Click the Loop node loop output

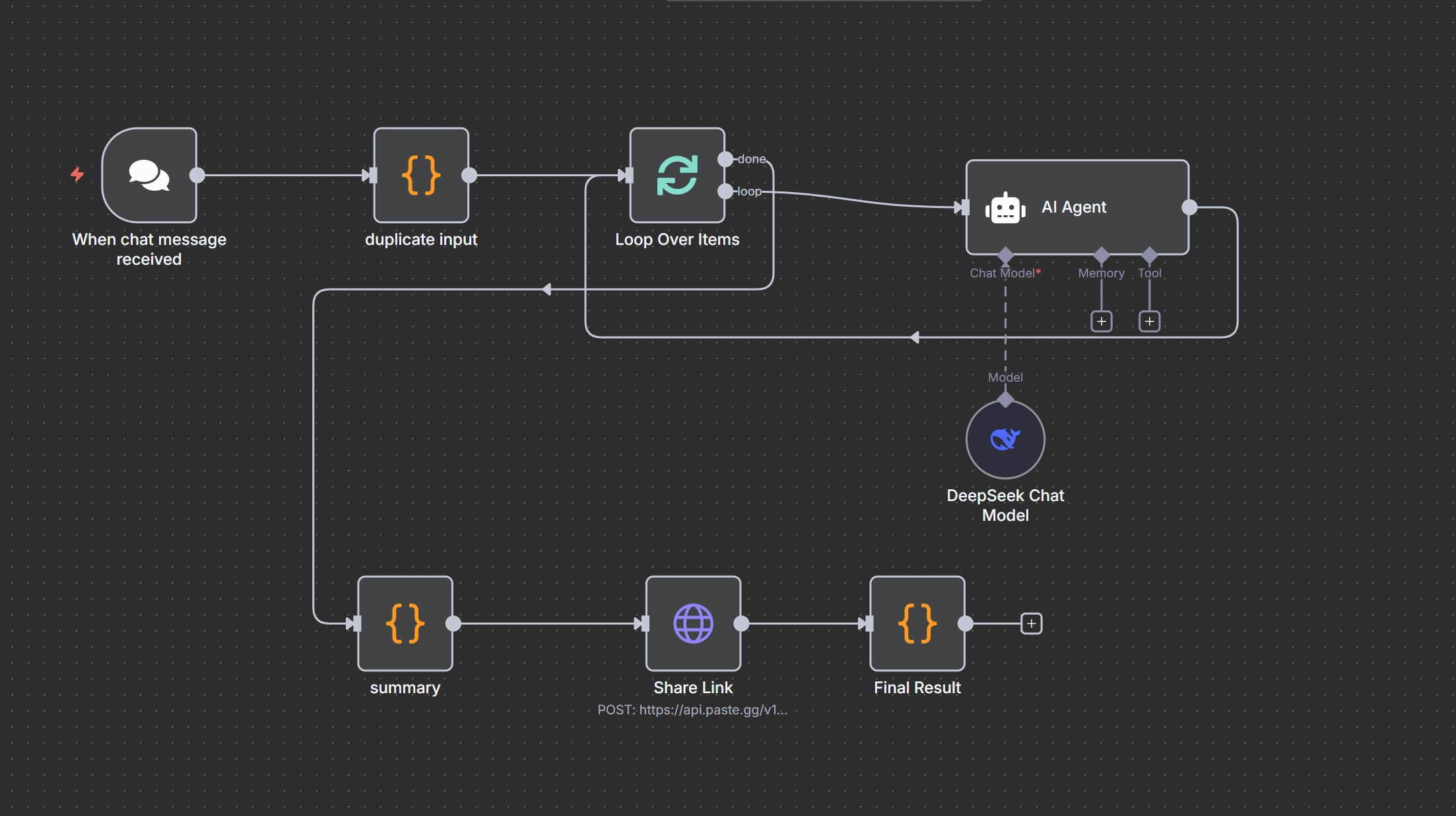(x=725, y=191)
